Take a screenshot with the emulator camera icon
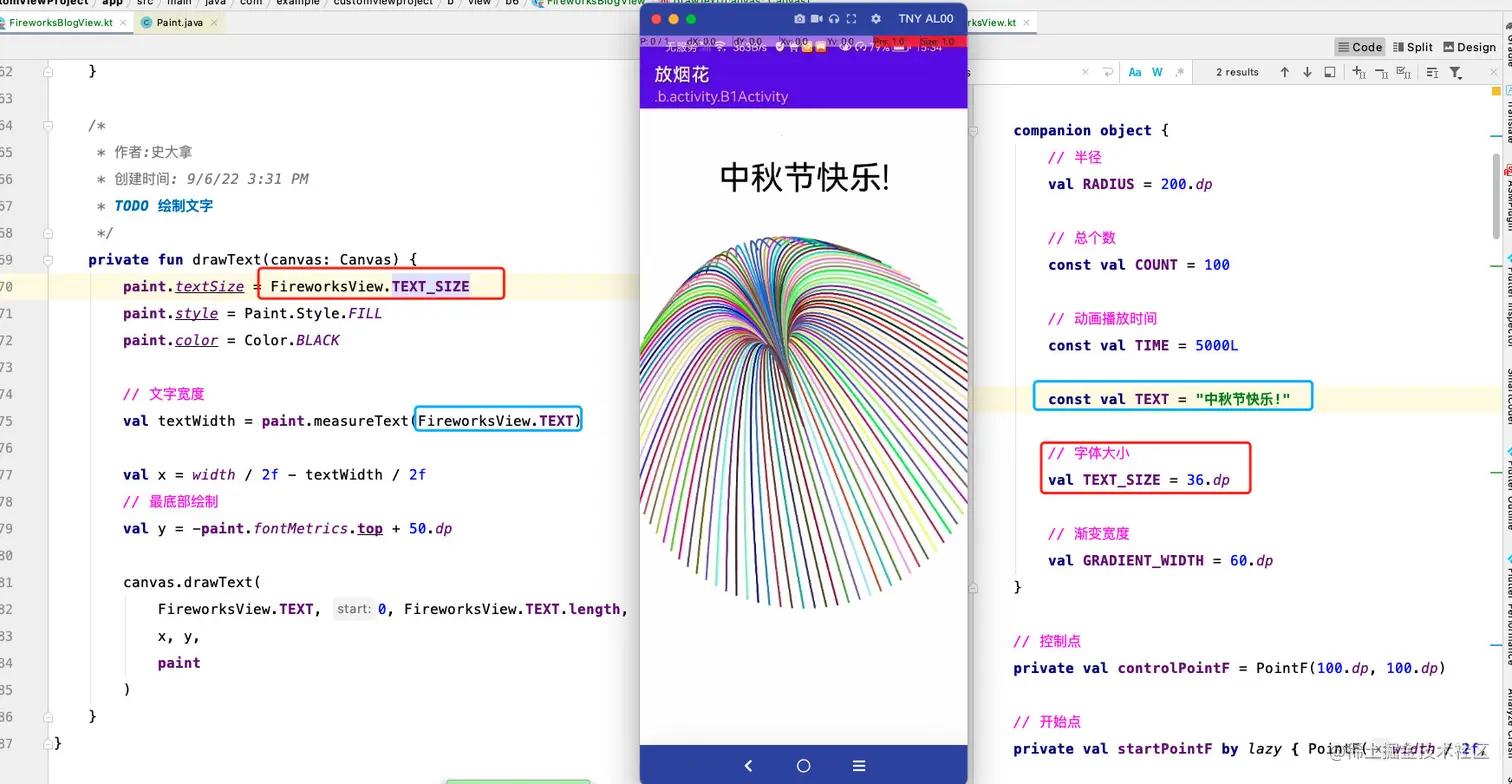The width and height of the screenshot is (1512, 784). [800, 19]
